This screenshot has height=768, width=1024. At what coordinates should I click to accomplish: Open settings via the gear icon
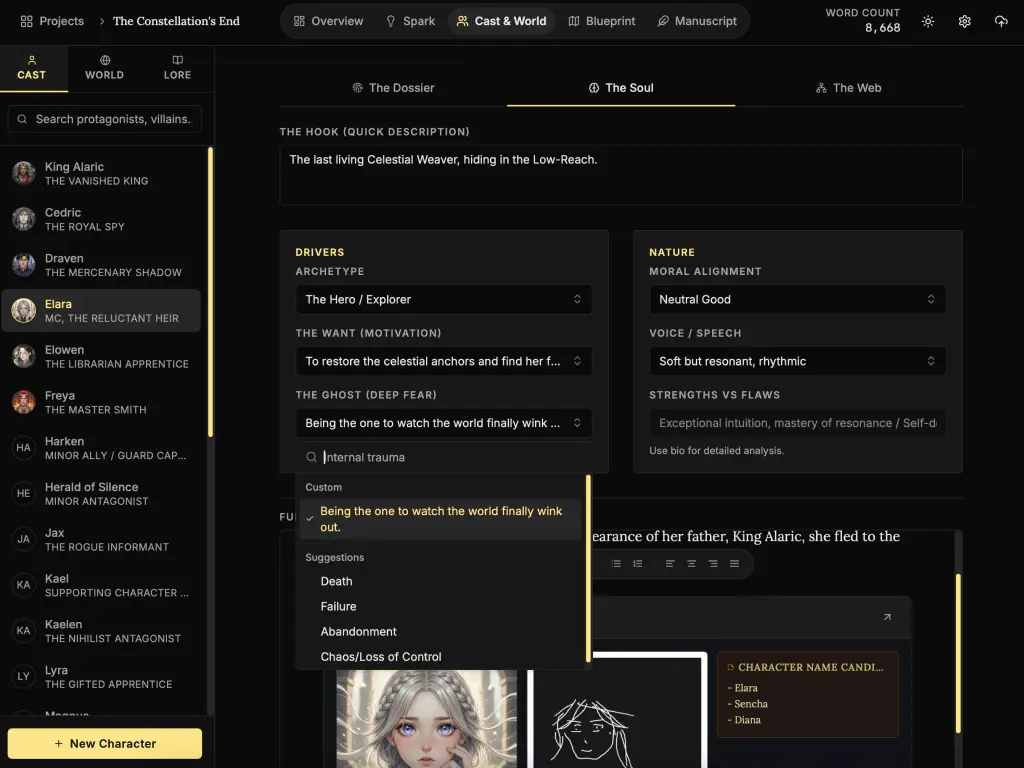[x=964, y=21]
